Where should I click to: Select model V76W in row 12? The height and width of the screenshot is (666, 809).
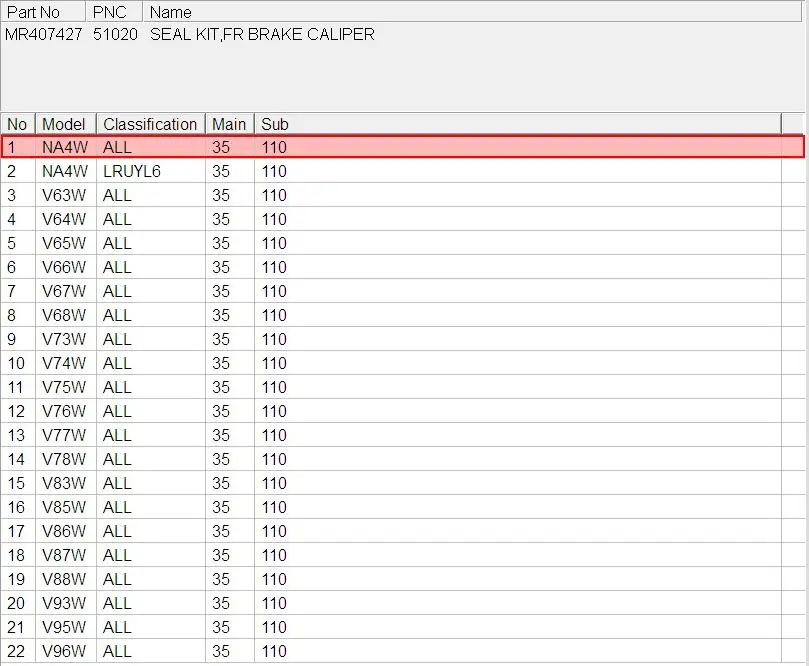click(64, 411)
